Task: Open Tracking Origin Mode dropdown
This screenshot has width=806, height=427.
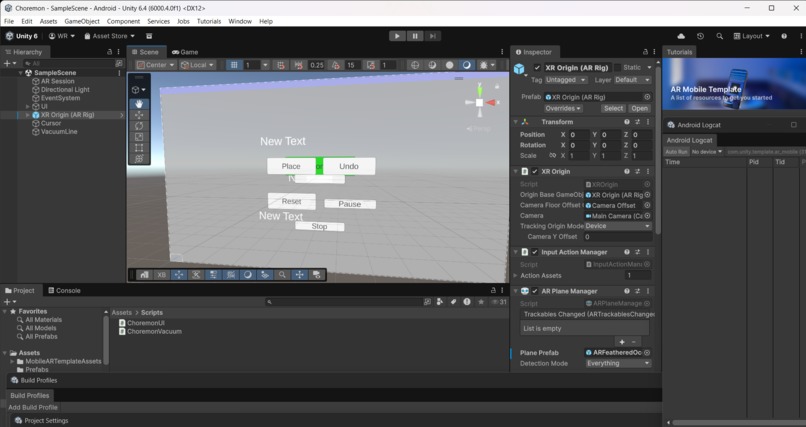Action: [618, 226]
